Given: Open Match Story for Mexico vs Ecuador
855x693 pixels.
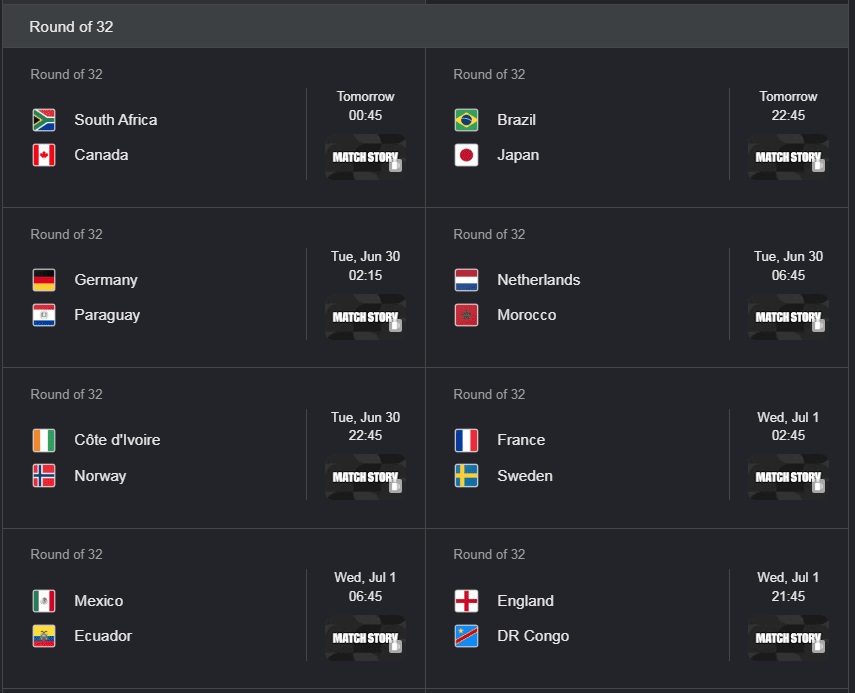Looking at the screenshot, I should pos(365,638).
